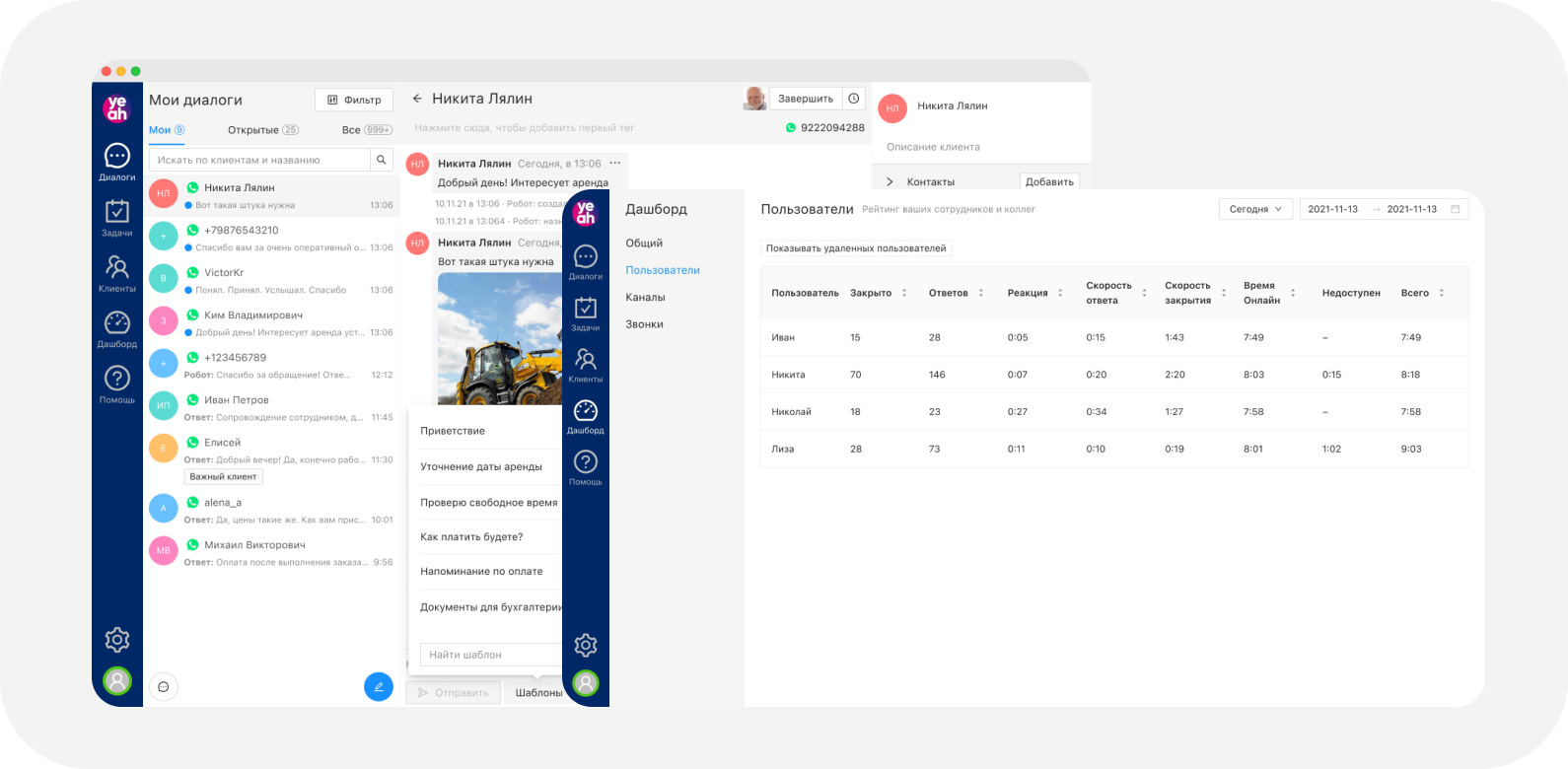
Task: Click the clock icon beside Завершить
Action: 854,99
